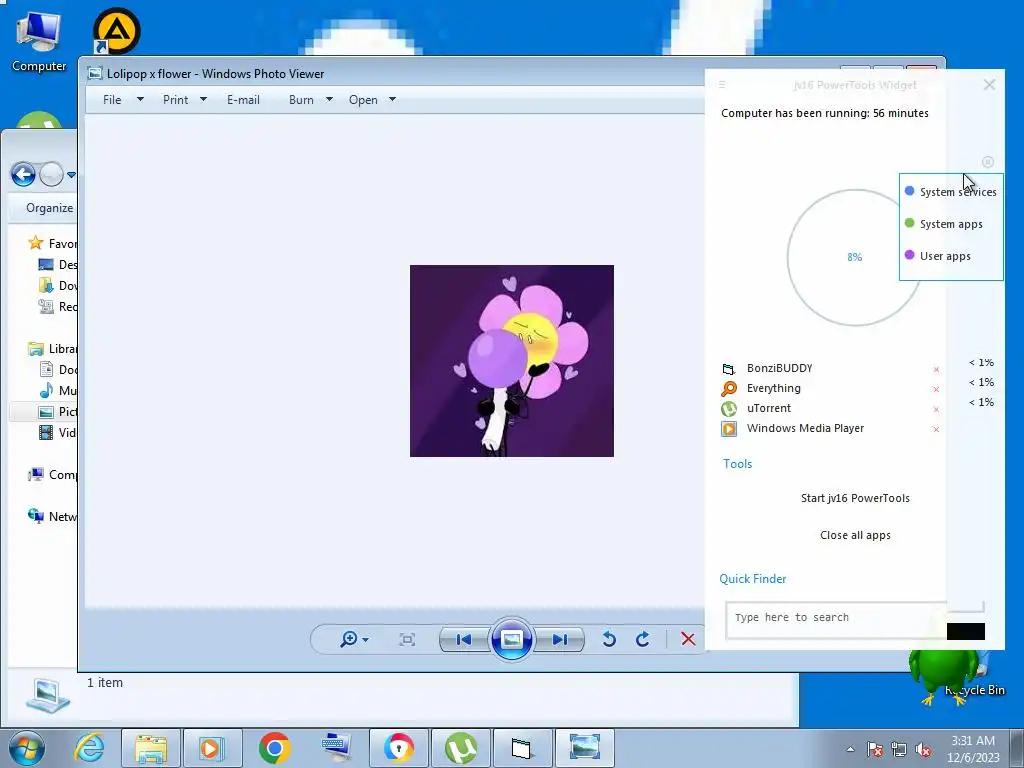Focus the Type here to search field

836,619
